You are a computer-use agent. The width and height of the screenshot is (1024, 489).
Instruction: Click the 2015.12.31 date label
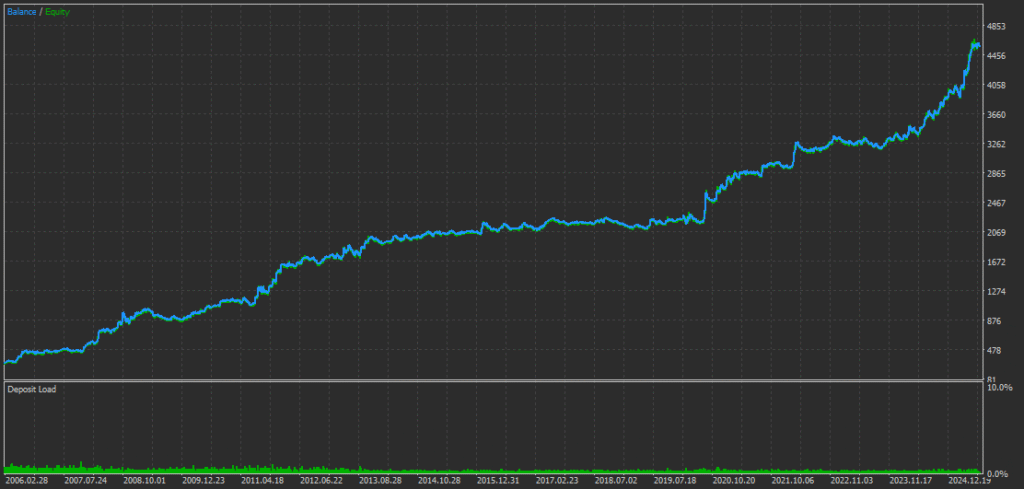coord(498,481)
